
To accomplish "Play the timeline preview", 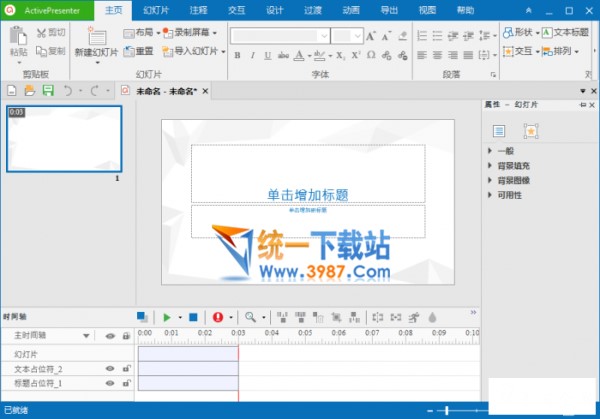I will [167, 317].
